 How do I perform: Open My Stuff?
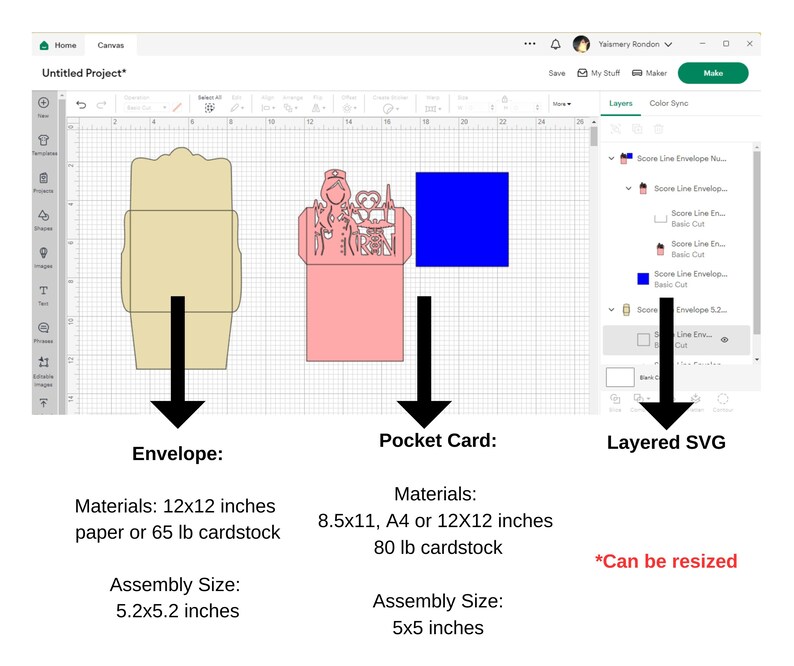point(599,73)
